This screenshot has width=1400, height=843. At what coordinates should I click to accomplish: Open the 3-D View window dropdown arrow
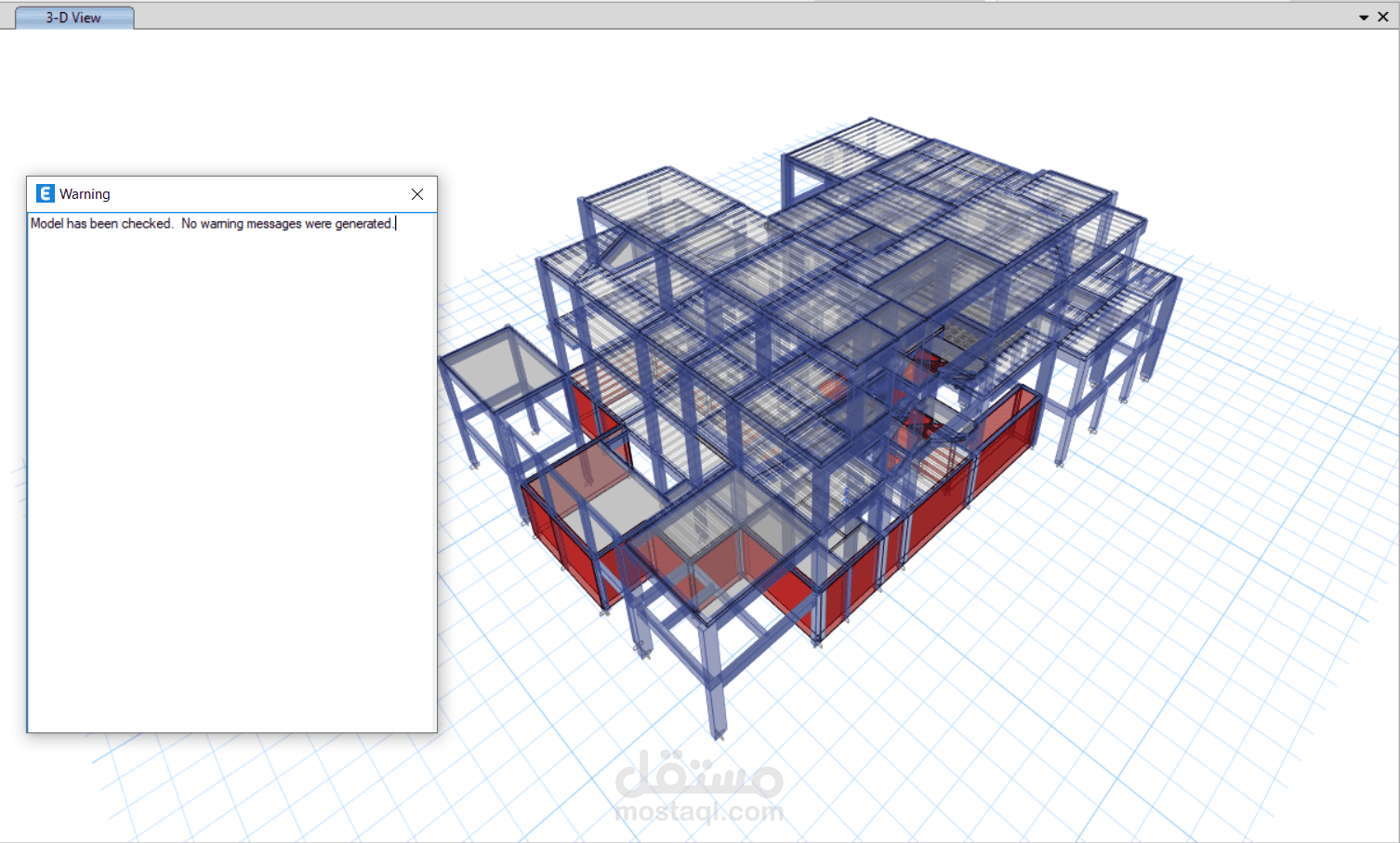coord(1364,18)
